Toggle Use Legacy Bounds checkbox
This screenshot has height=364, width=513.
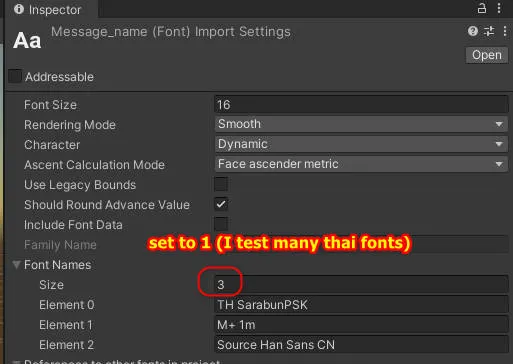[221, 184]
